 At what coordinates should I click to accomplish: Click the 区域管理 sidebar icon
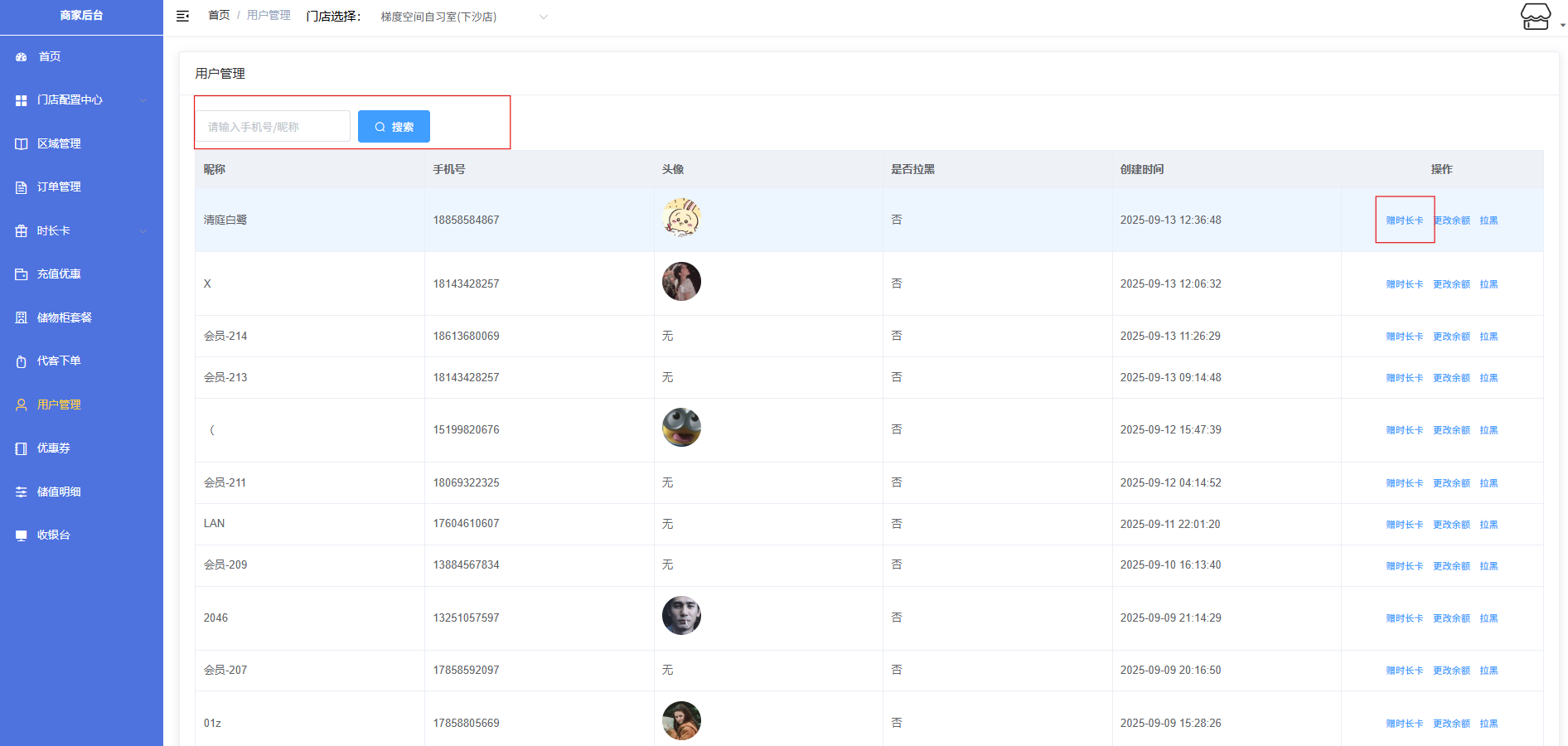[x=22, y=144]
